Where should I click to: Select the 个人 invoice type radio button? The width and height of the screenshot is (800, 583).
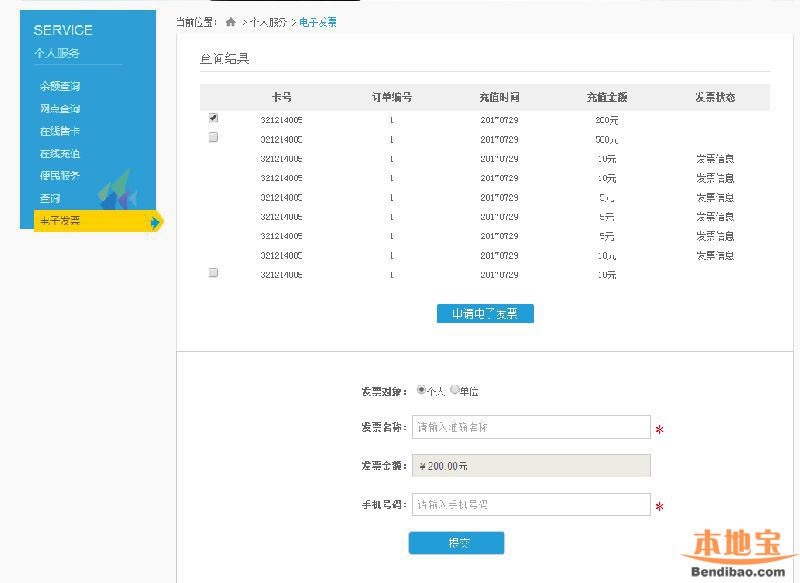tap(423, 390)
